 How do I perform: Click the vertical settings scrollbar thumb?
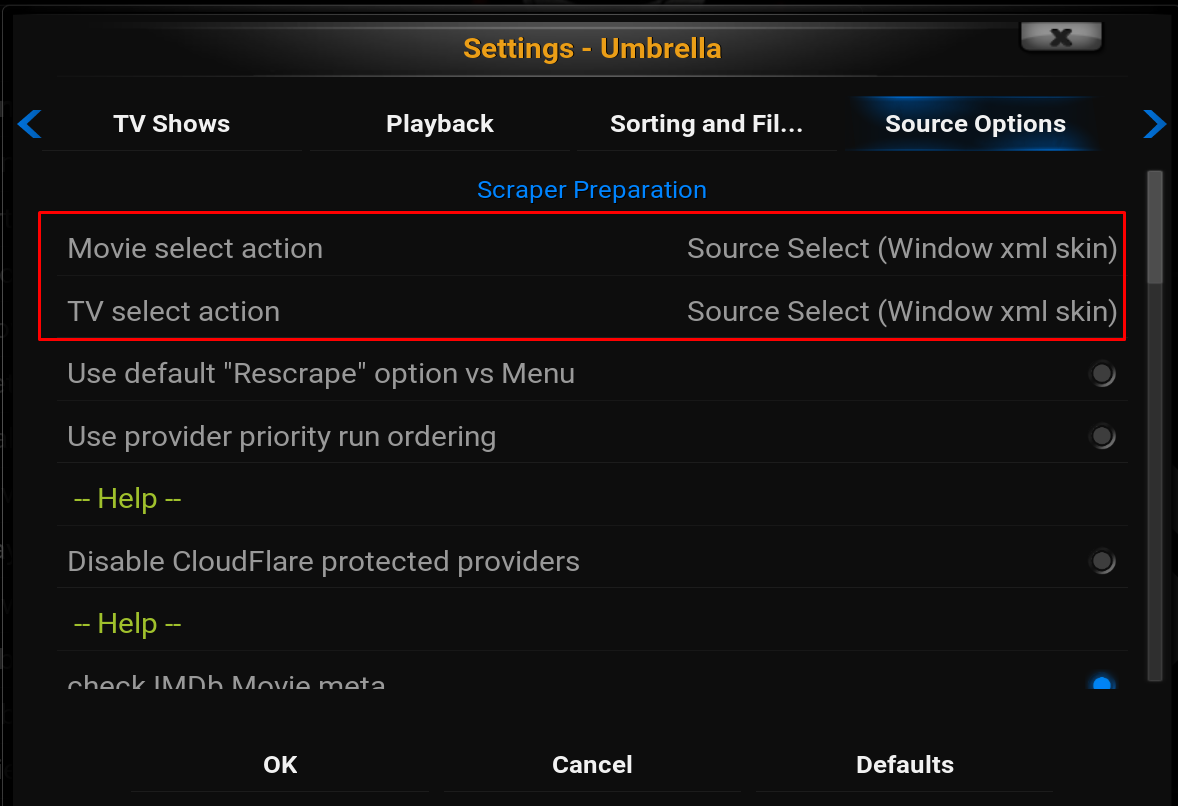1155,226
